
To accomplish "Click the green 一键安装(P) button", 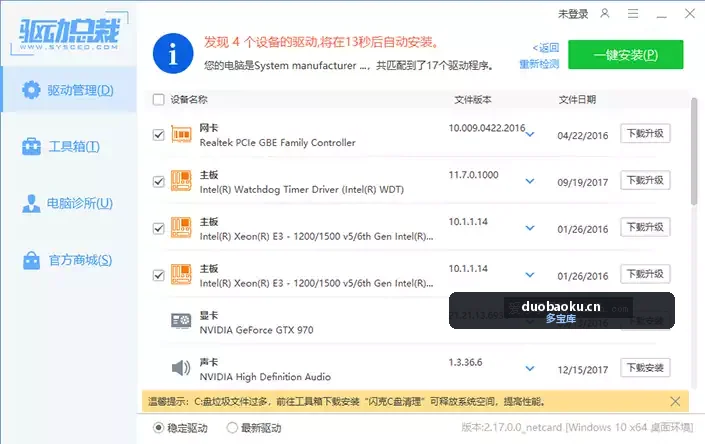I will pos(625,55).
